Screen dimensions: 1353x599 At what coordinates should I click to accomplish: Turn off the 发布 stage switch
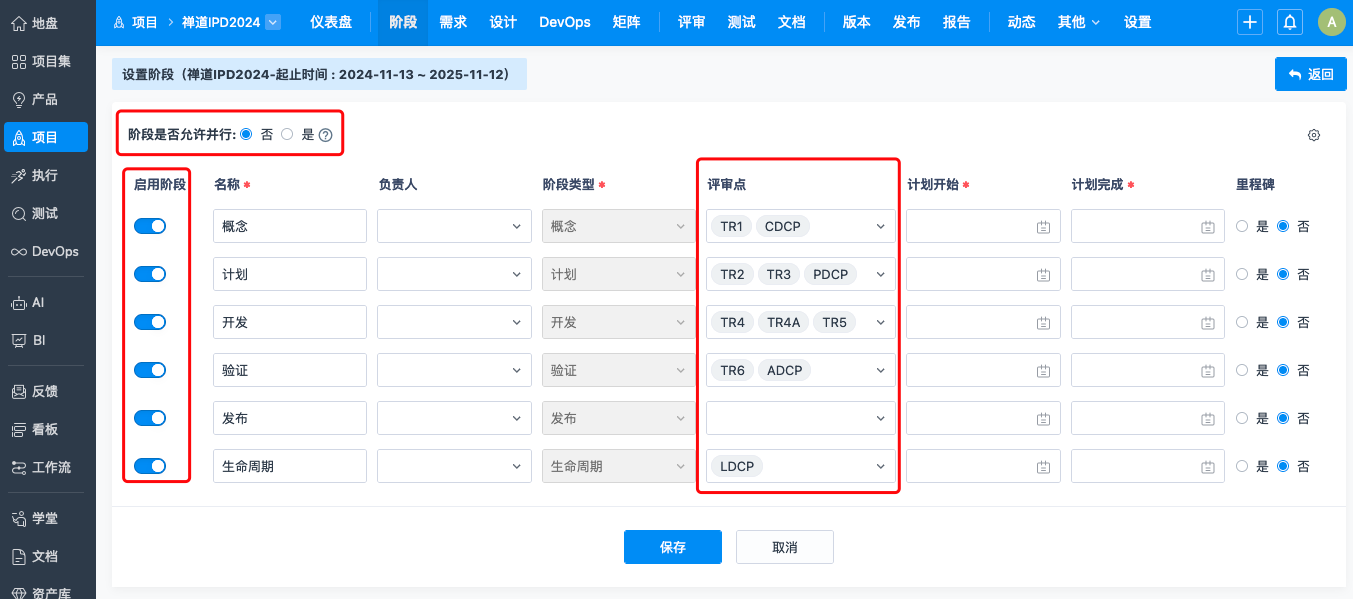150,418
